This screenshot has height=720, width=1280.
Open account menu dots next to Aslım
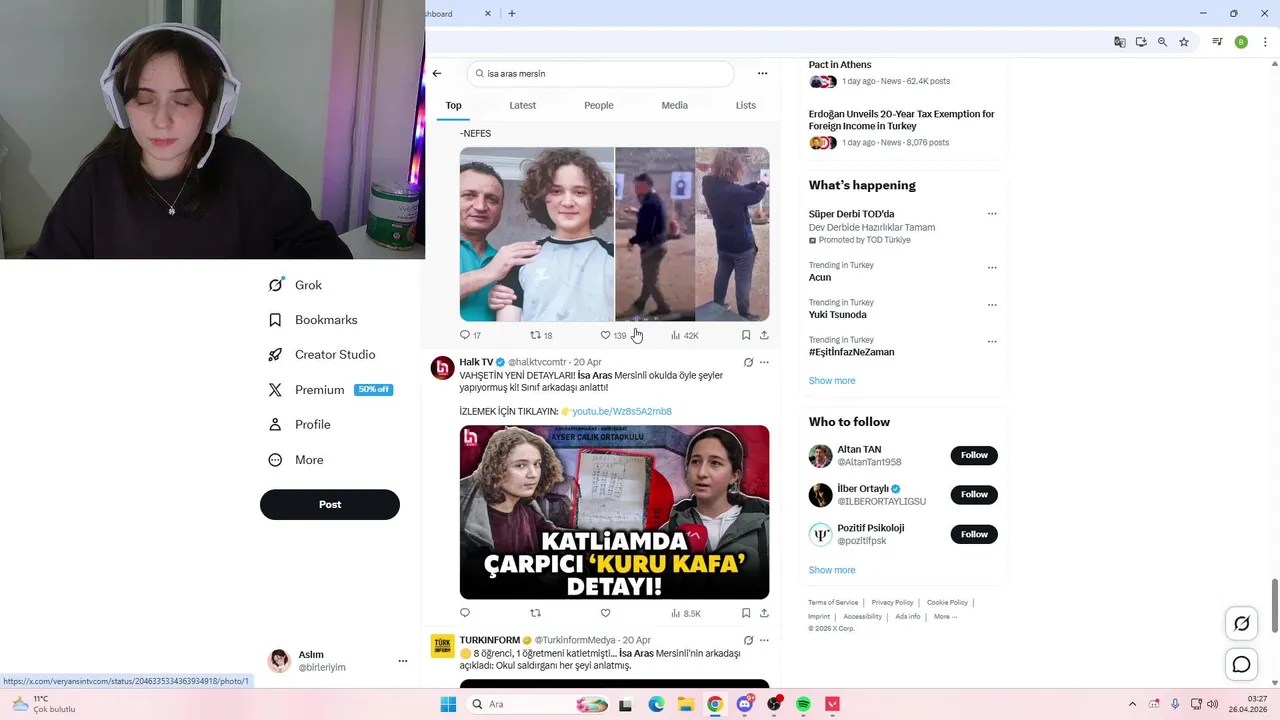tap(403, 661)
